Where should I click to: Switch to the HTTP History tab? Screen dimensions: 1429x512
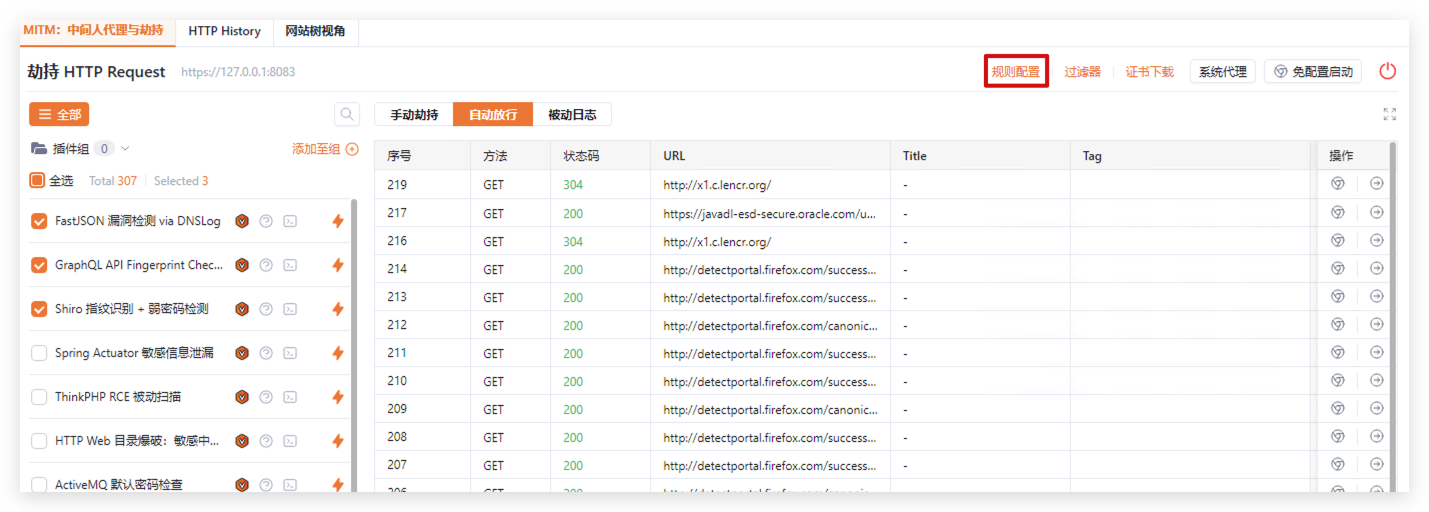pyautogui.click(x=224, y=31)
